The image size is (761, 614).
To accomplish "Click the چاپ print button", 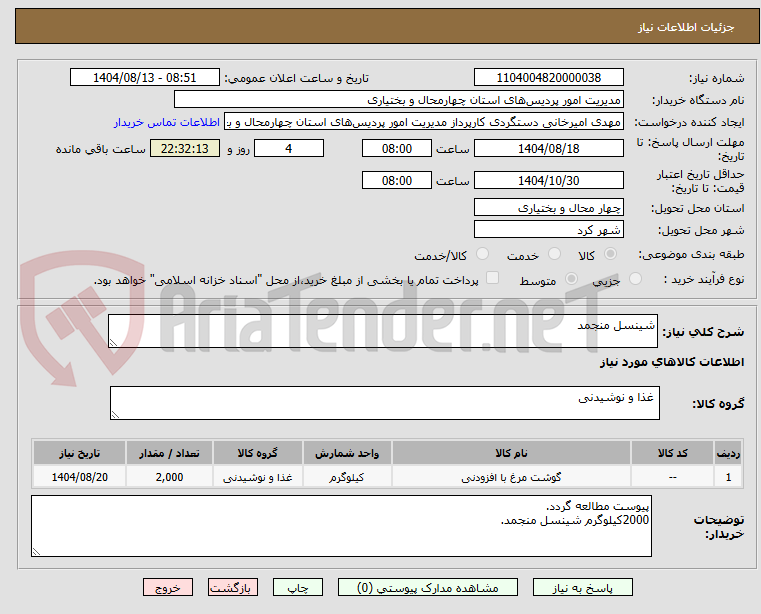I will tap(298, 587).
